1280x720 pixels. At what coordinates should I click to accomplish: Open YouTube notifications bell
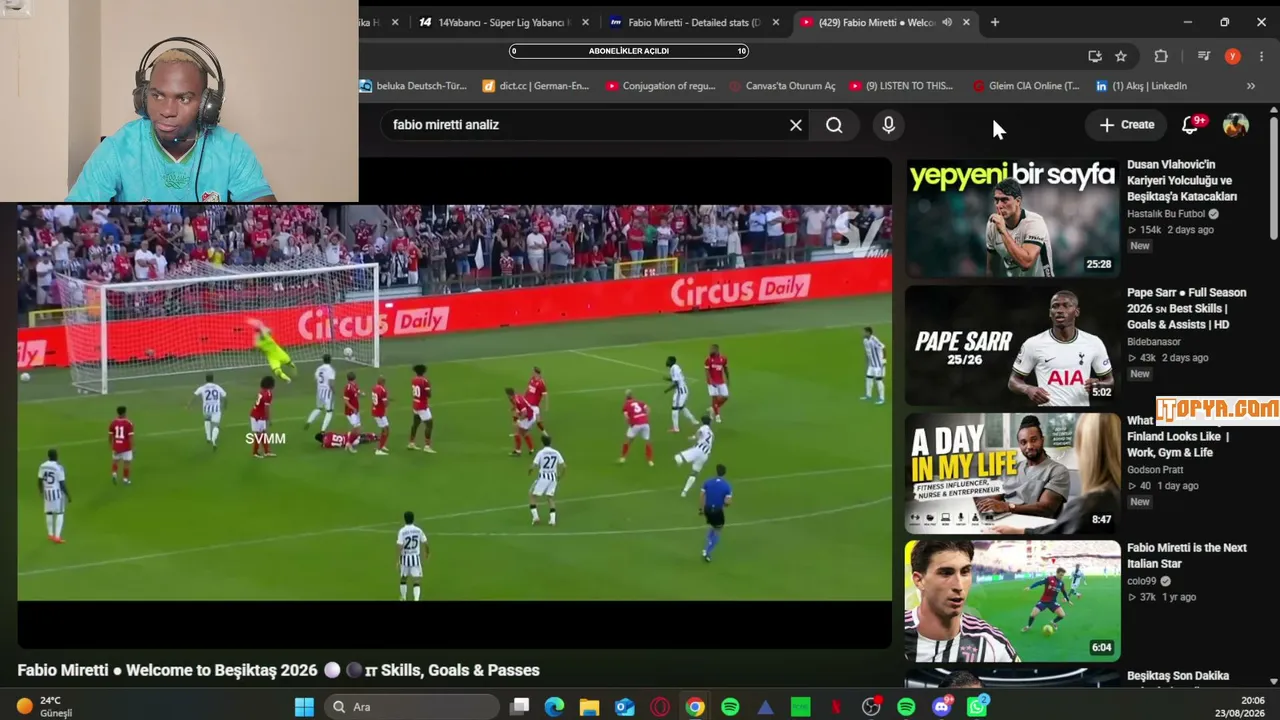pyautogui.click(x=1190, y=125)
